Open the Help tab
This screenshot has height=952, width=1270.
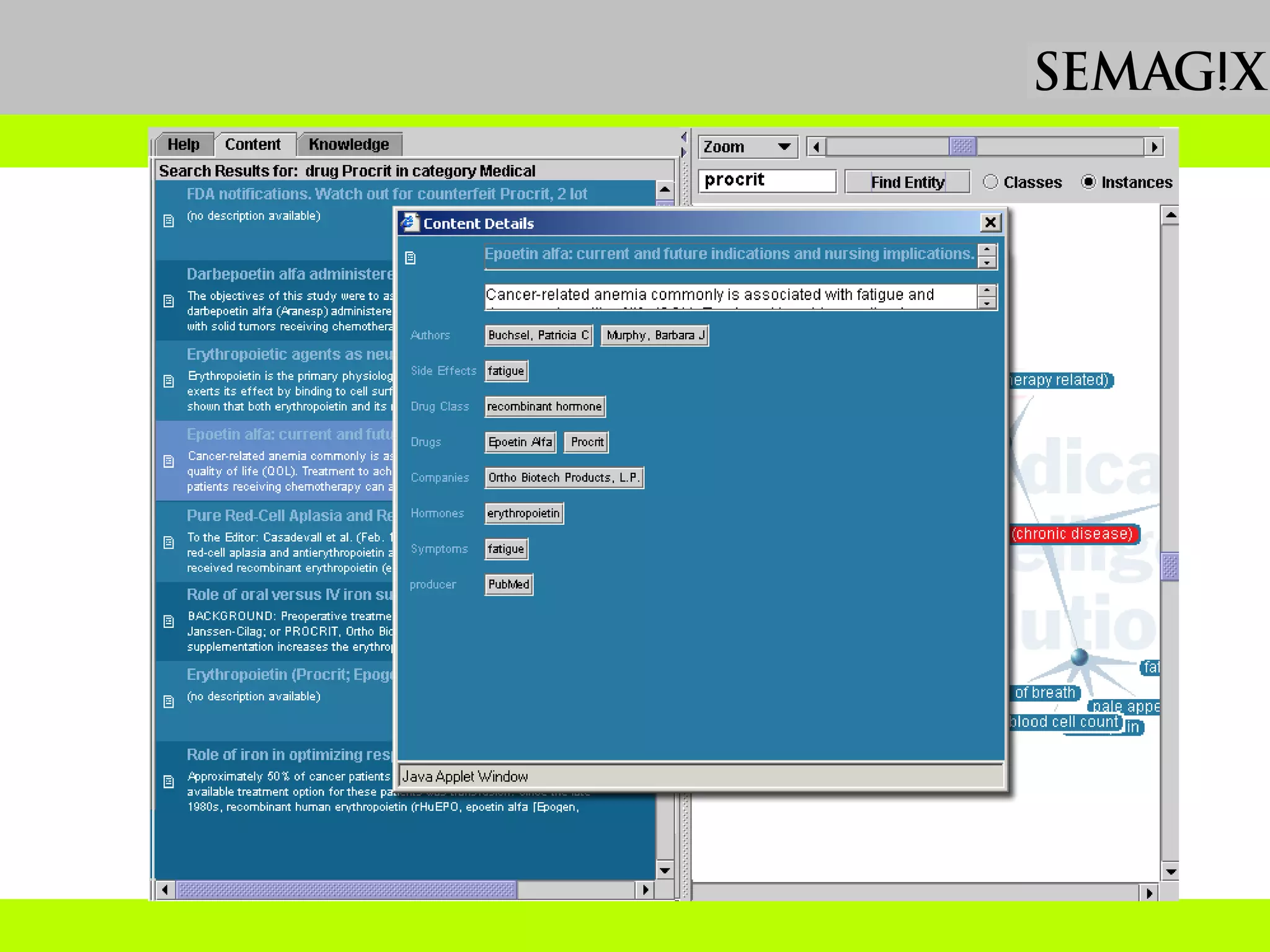coord(184,144)
